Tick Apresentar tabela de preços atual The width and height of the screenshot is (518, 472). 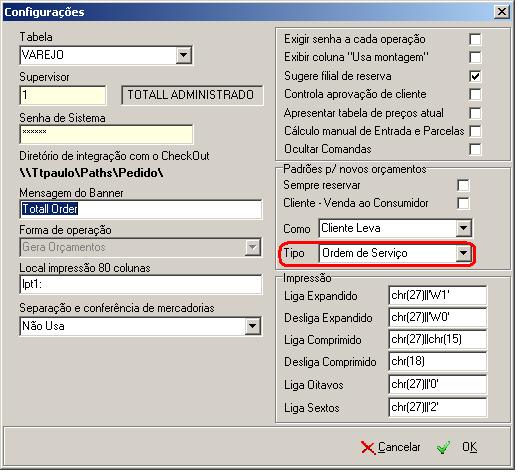point(475,113)
